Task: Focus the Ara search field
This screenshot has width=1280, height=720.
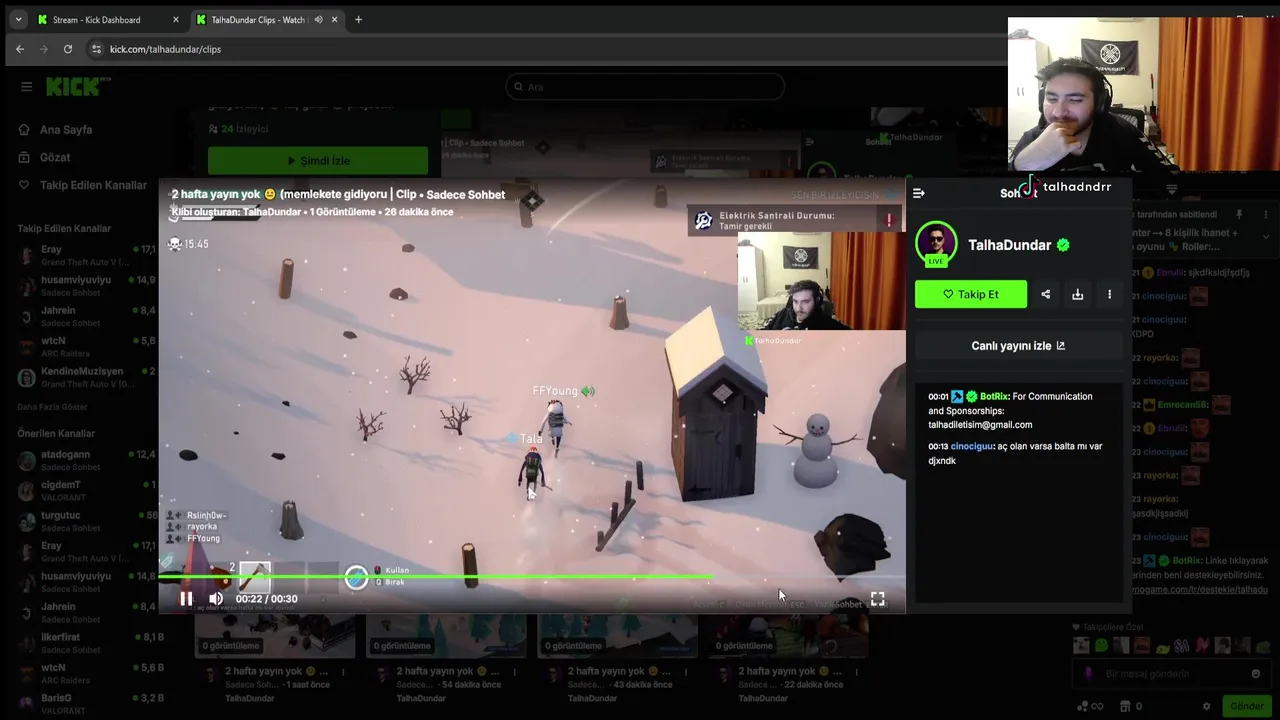Action: (x=645, y=87)
